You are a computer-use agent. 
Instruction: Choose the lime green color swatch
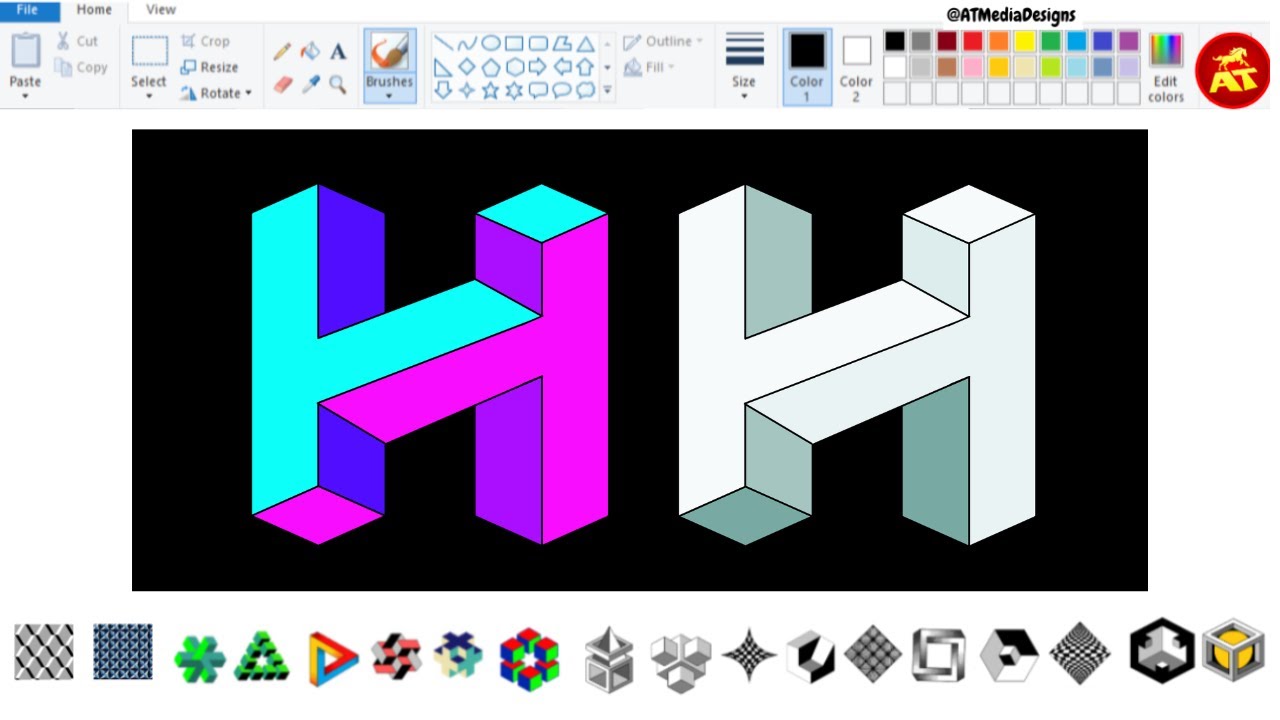click(x=1050, y=67)
